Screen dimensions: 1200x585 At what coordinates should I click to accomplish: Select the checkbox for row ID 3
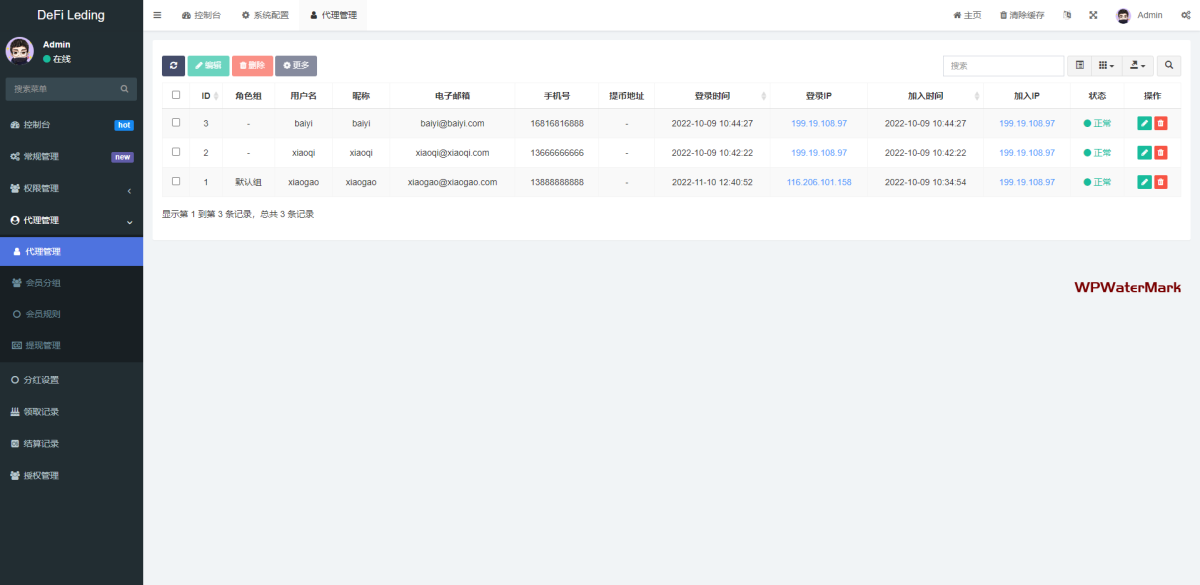click(176, 122)
